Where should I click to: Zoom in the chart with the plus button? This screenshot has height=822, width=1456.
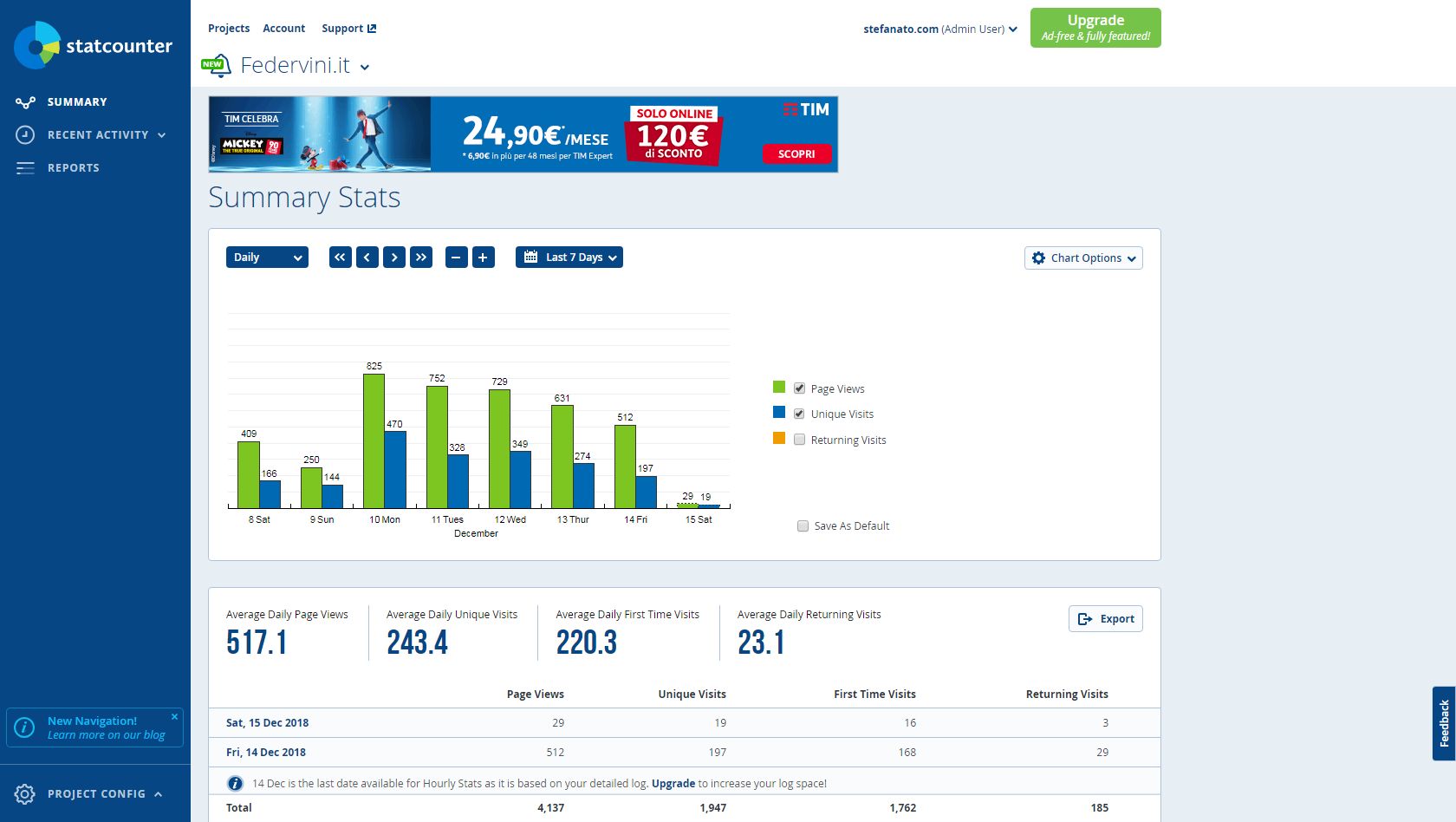coord(484,258)
